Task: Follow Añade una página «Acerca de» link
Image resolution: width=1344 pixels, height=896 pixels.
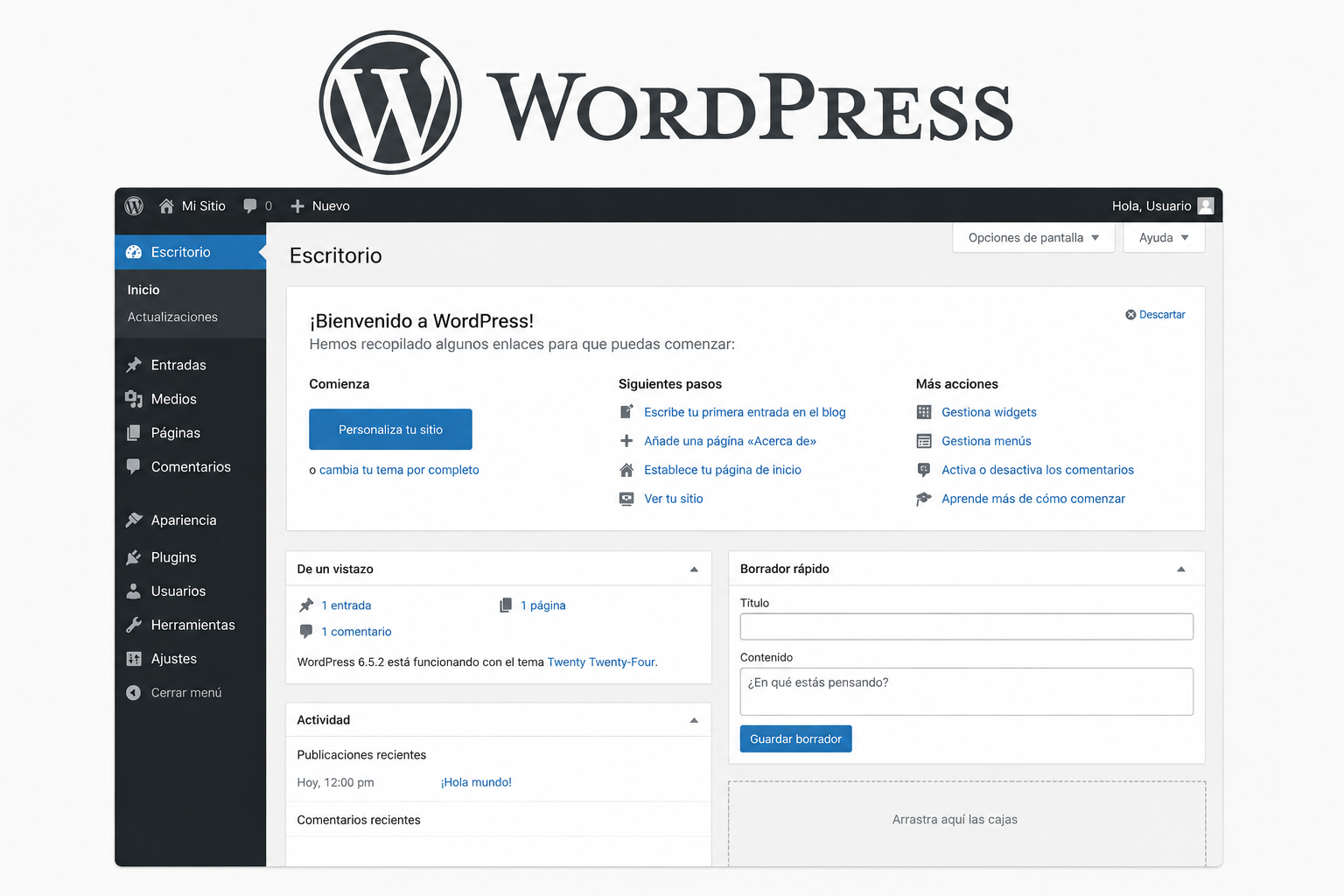Action: (730, 441)
